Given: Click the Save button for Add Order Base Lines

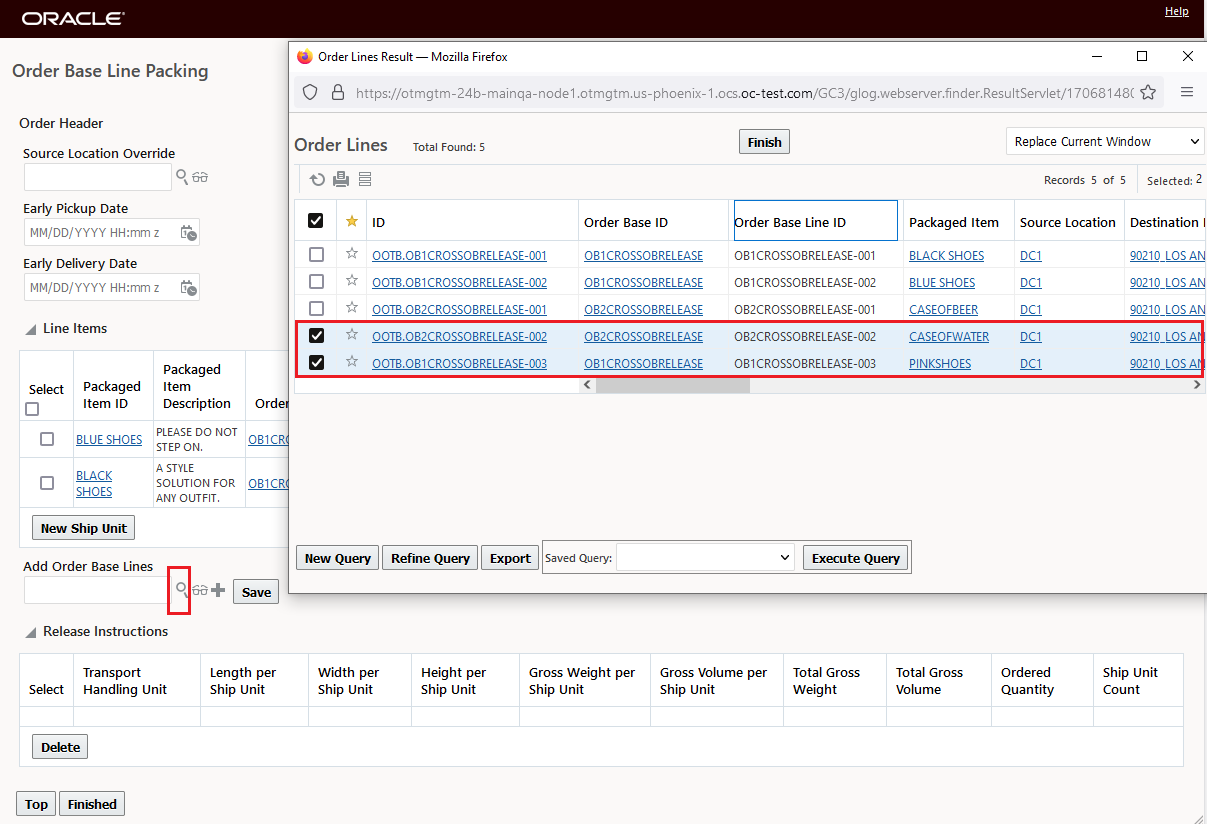Looking at the screenshot, I should click(256, 592).
